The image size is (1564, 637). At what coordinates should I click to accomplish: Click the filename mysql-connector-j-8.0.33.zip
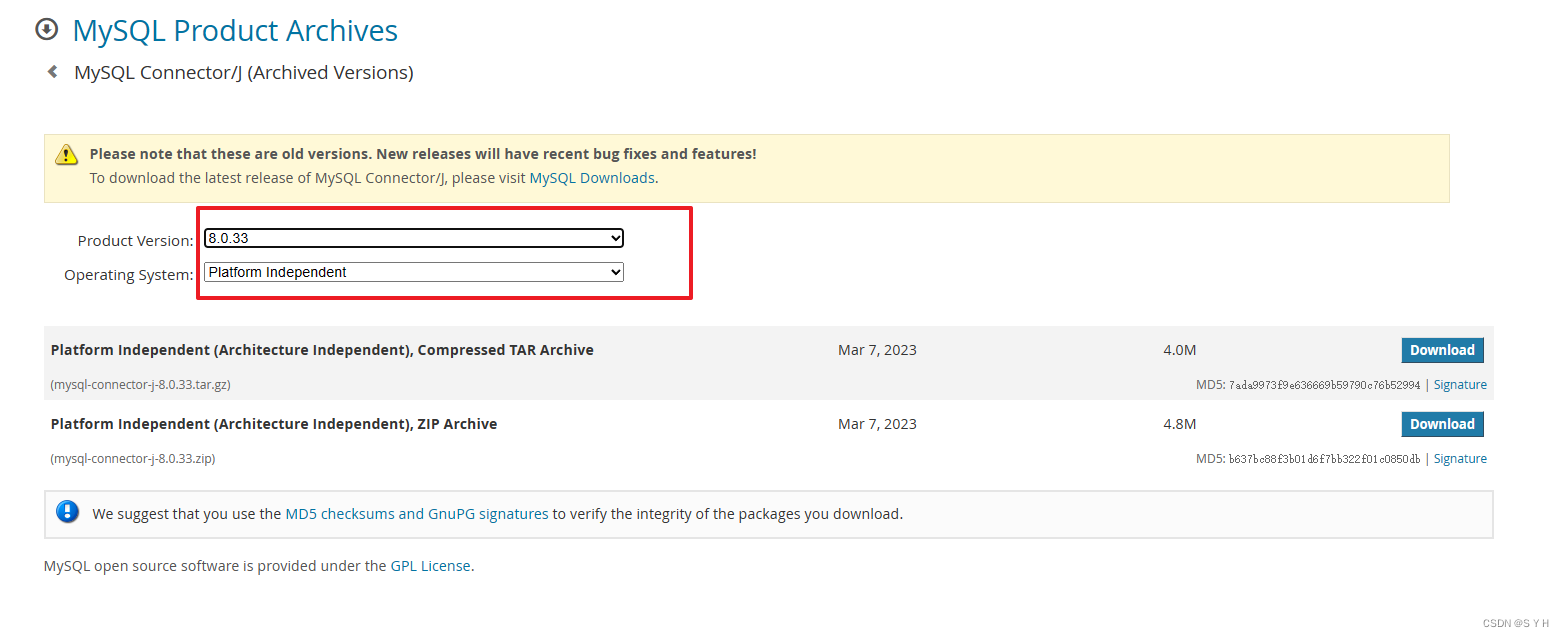(133, 459)
